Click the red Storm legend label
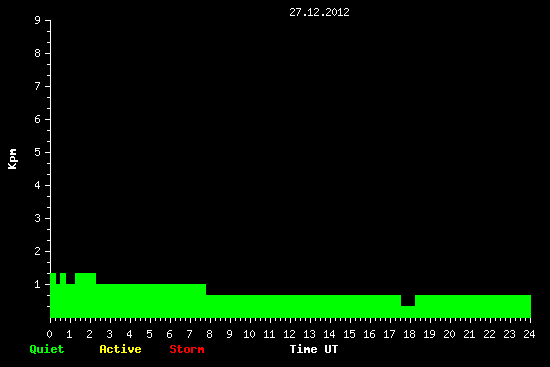550x367 pixels. [187, 349]
